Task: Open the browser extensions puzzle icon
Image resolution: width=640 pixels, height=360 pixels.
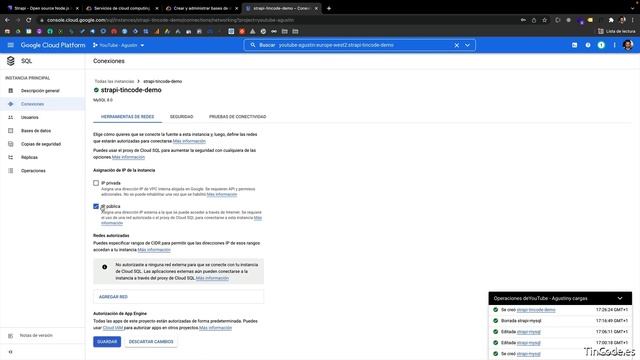Action: pos(611,20)
